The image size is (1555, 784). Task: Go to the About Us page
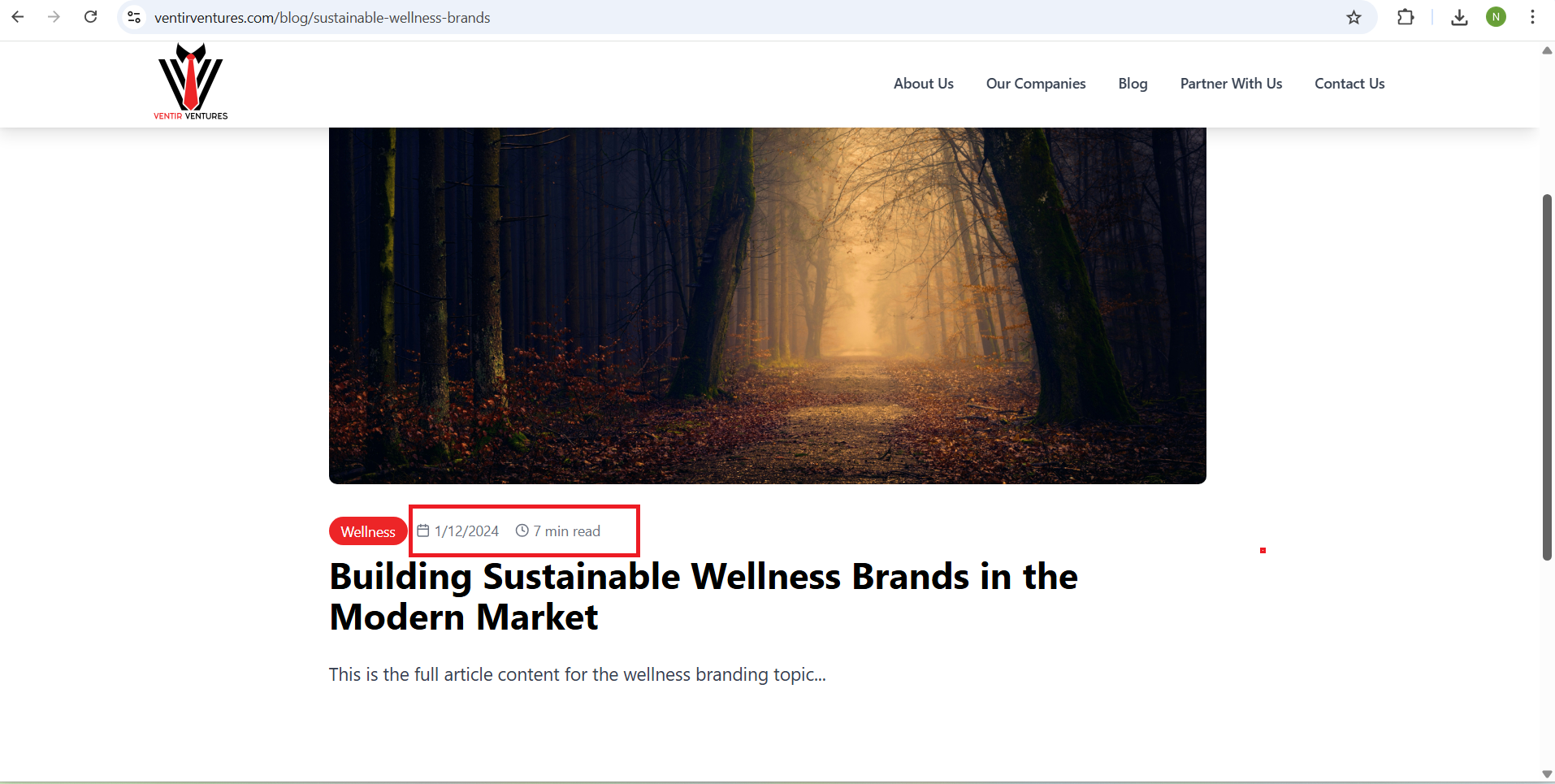point(923,84)
